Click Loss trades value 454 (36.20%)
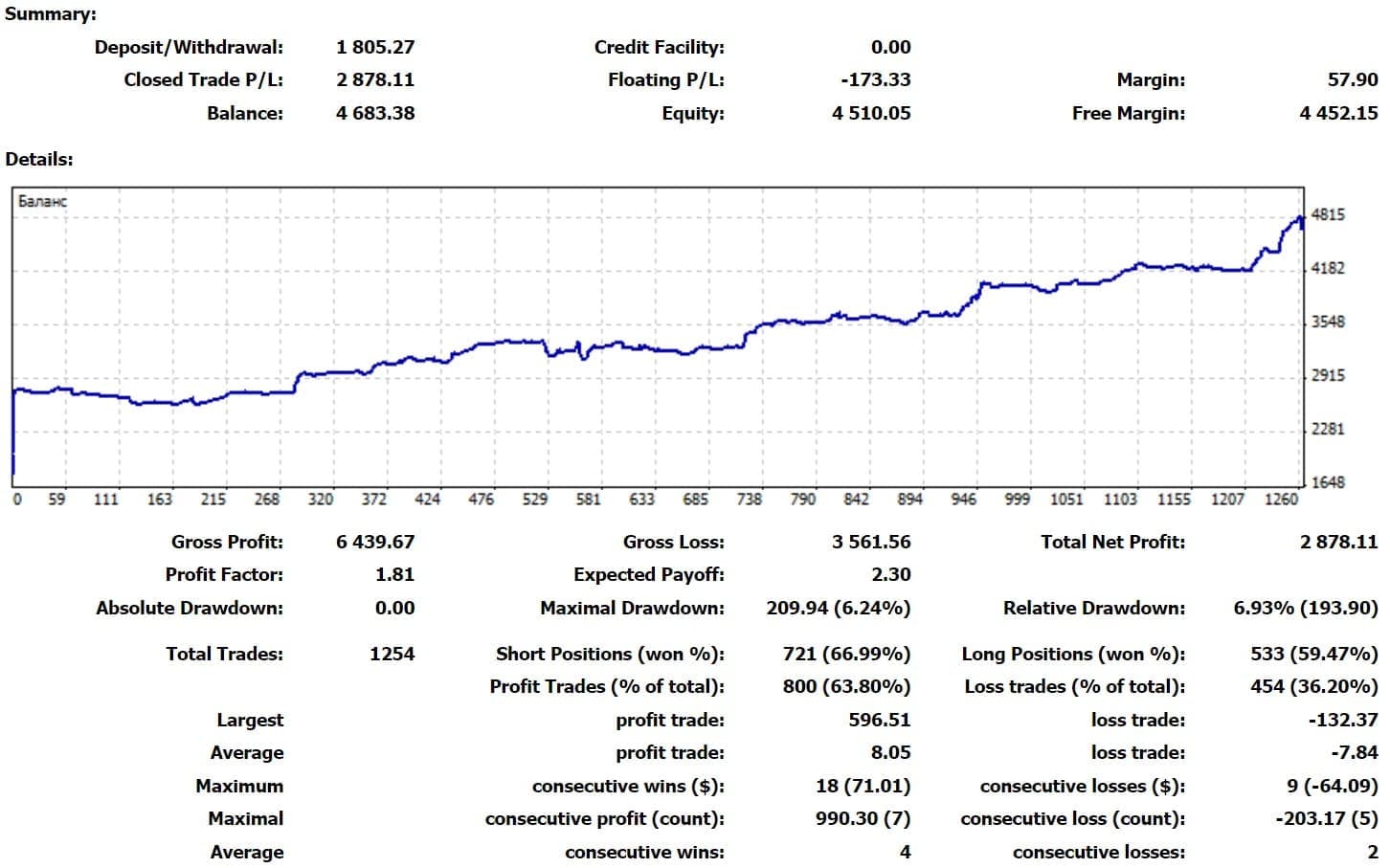 1314,686
